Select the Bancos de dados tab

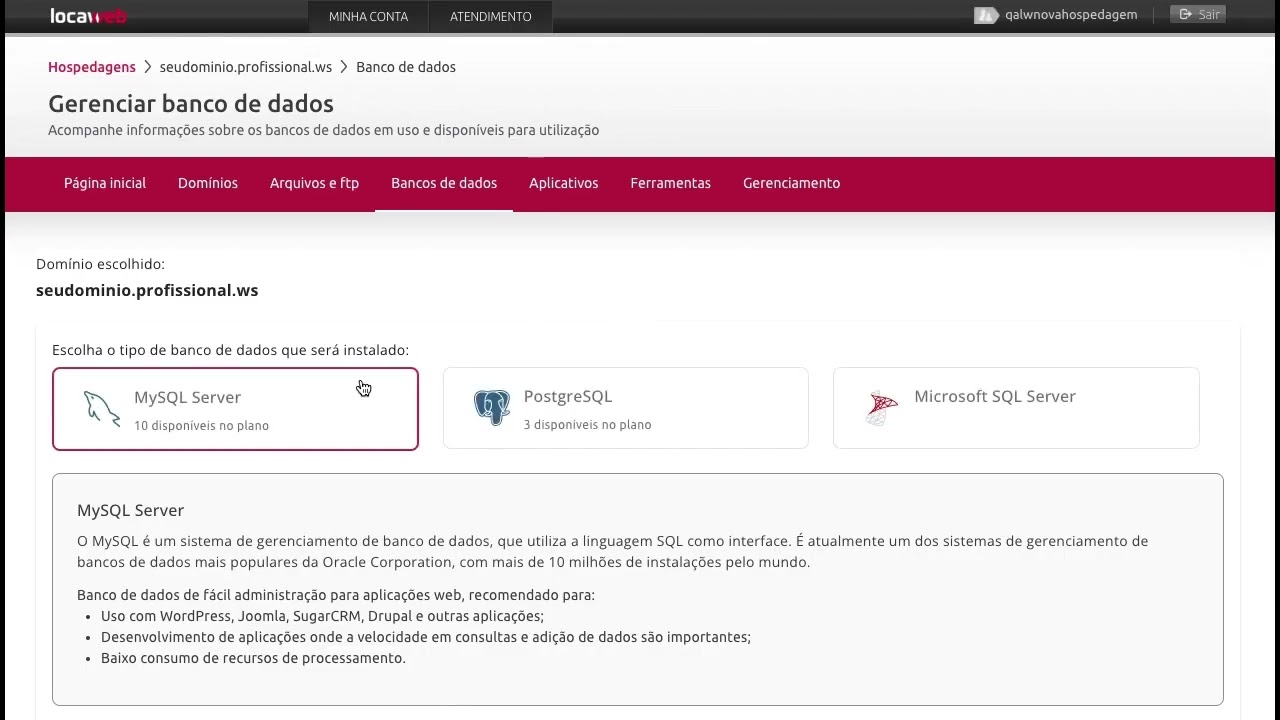(444, 183)
